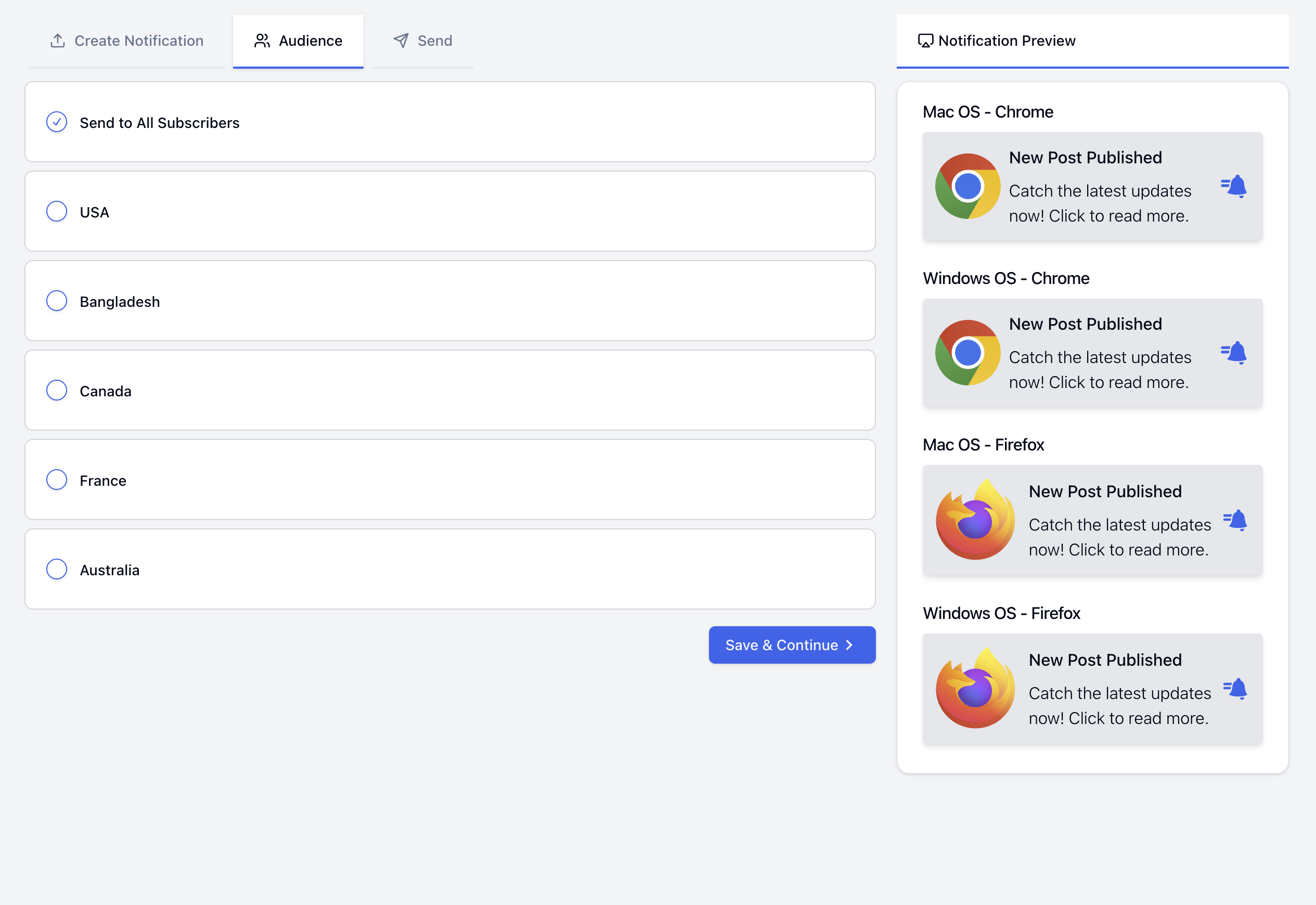Open the Create Notification tab
Viewport: 1316px width, 905px height.
(x=126, y=40)
